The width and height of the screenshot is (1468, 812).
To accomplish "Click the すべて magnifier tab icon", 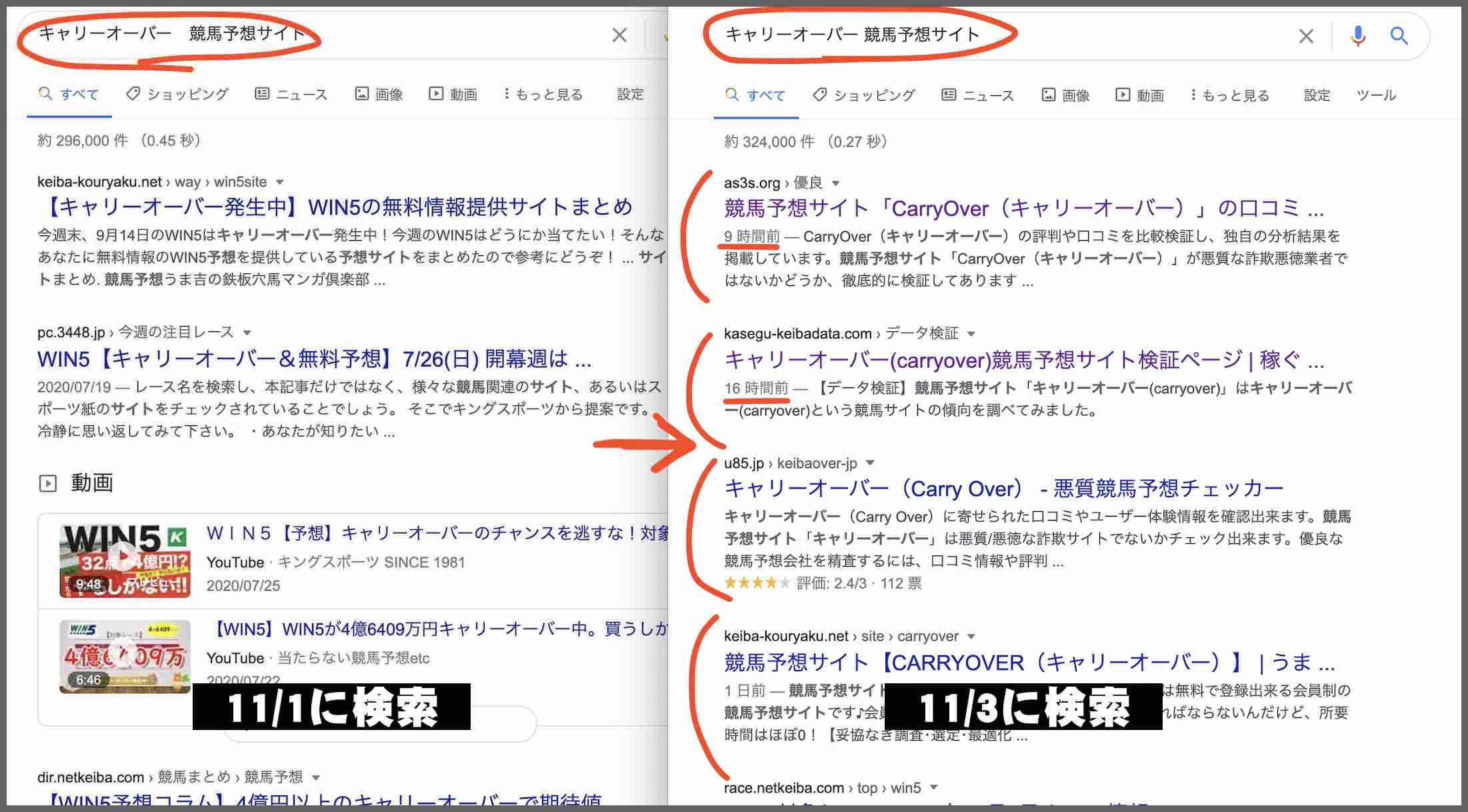I will [x=732, y=95].
